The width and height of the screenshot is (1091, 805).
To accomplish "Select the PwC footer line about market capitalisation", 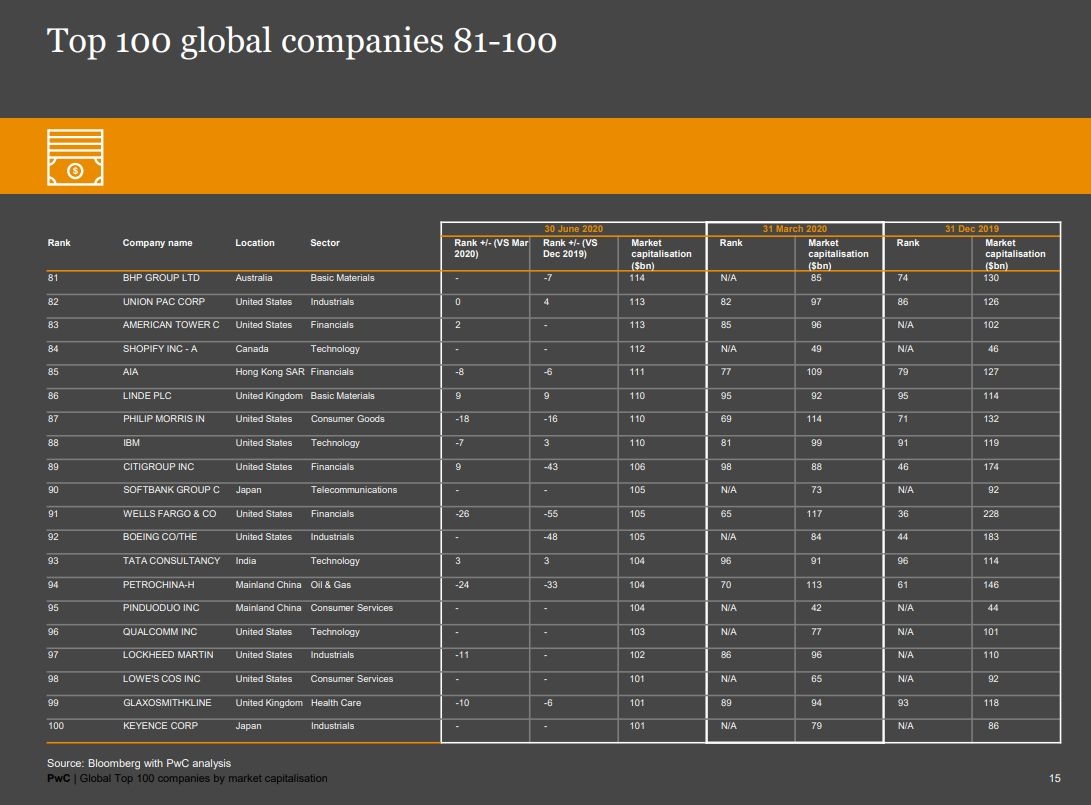I will [187, 779].
